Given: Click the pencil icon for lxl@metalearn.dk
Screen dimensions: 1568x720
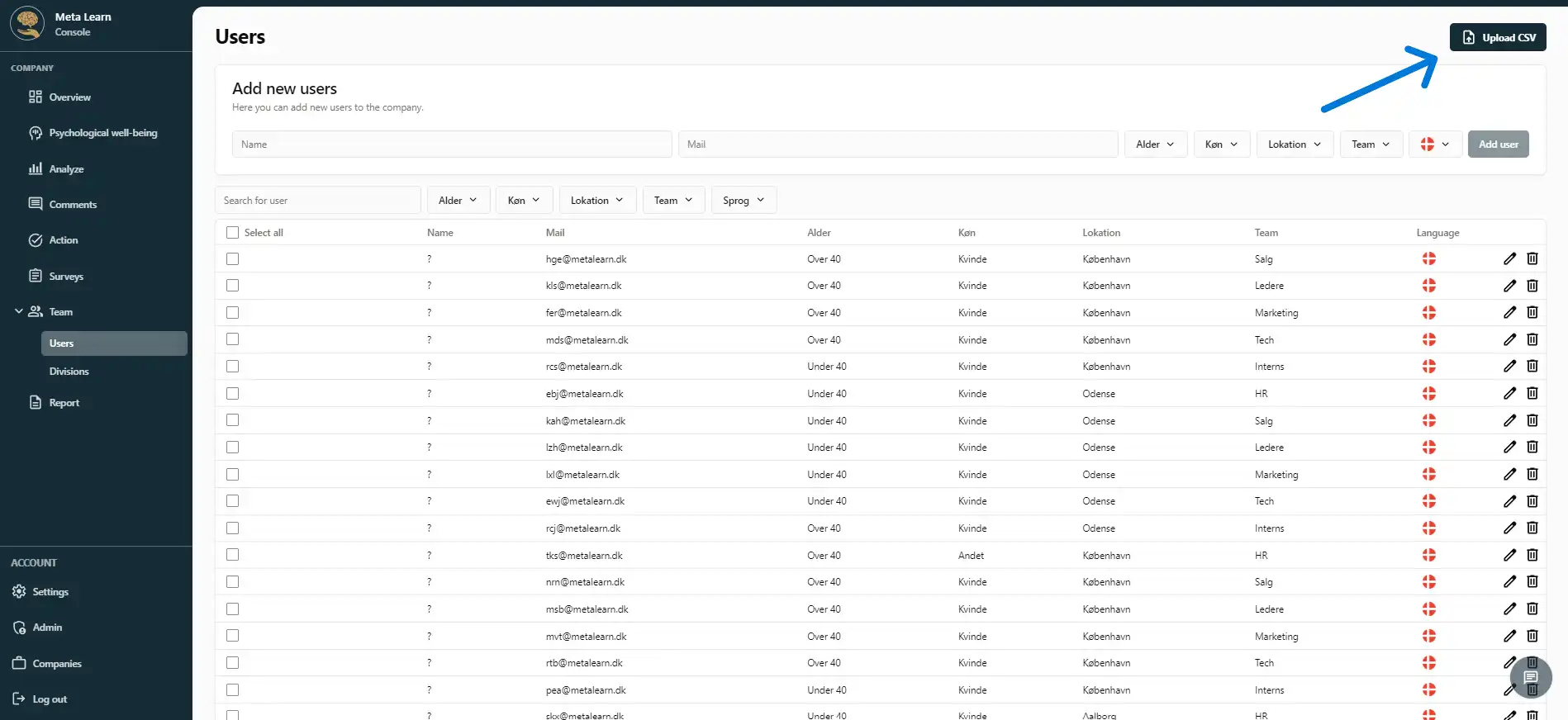Looking at the screenshot, I should point(1509,475).
